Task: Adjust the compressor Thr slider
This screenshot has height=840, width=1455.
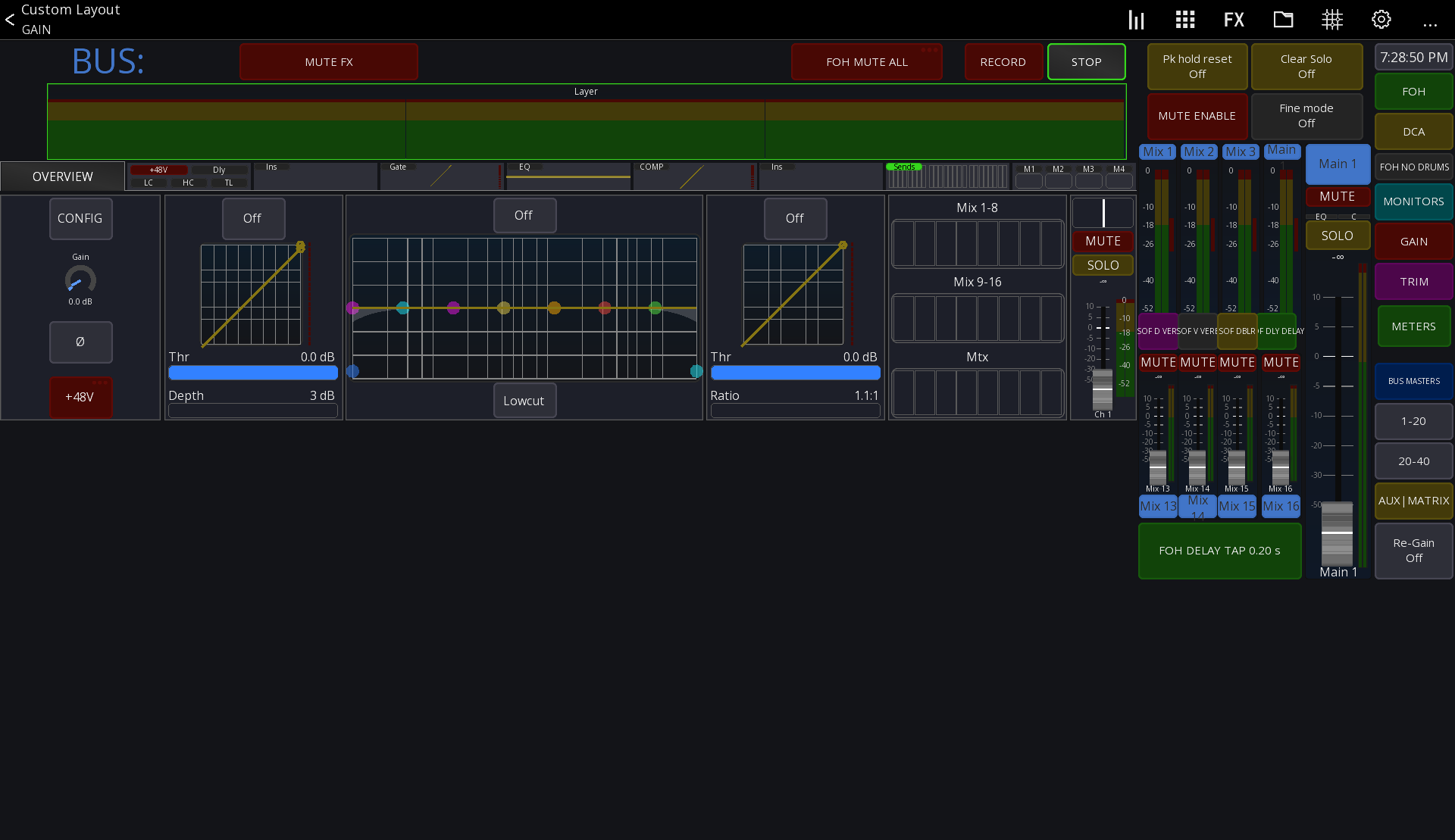Action: pyautogui.click(x=795, y=373)
